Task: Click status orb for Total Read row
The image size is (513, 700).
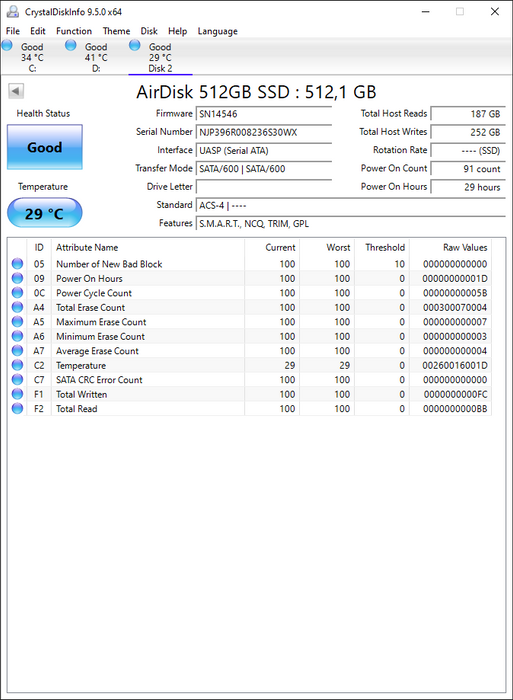Action: click(17, 408)
